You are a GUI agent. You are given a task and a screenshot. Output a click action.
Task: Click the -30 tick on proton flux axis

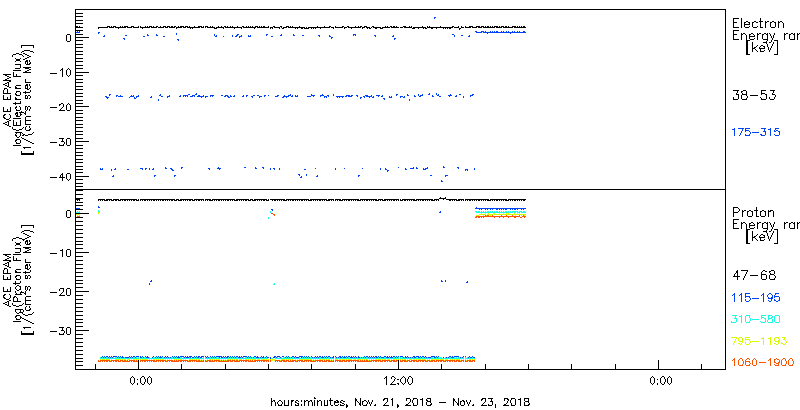point(62,330)
